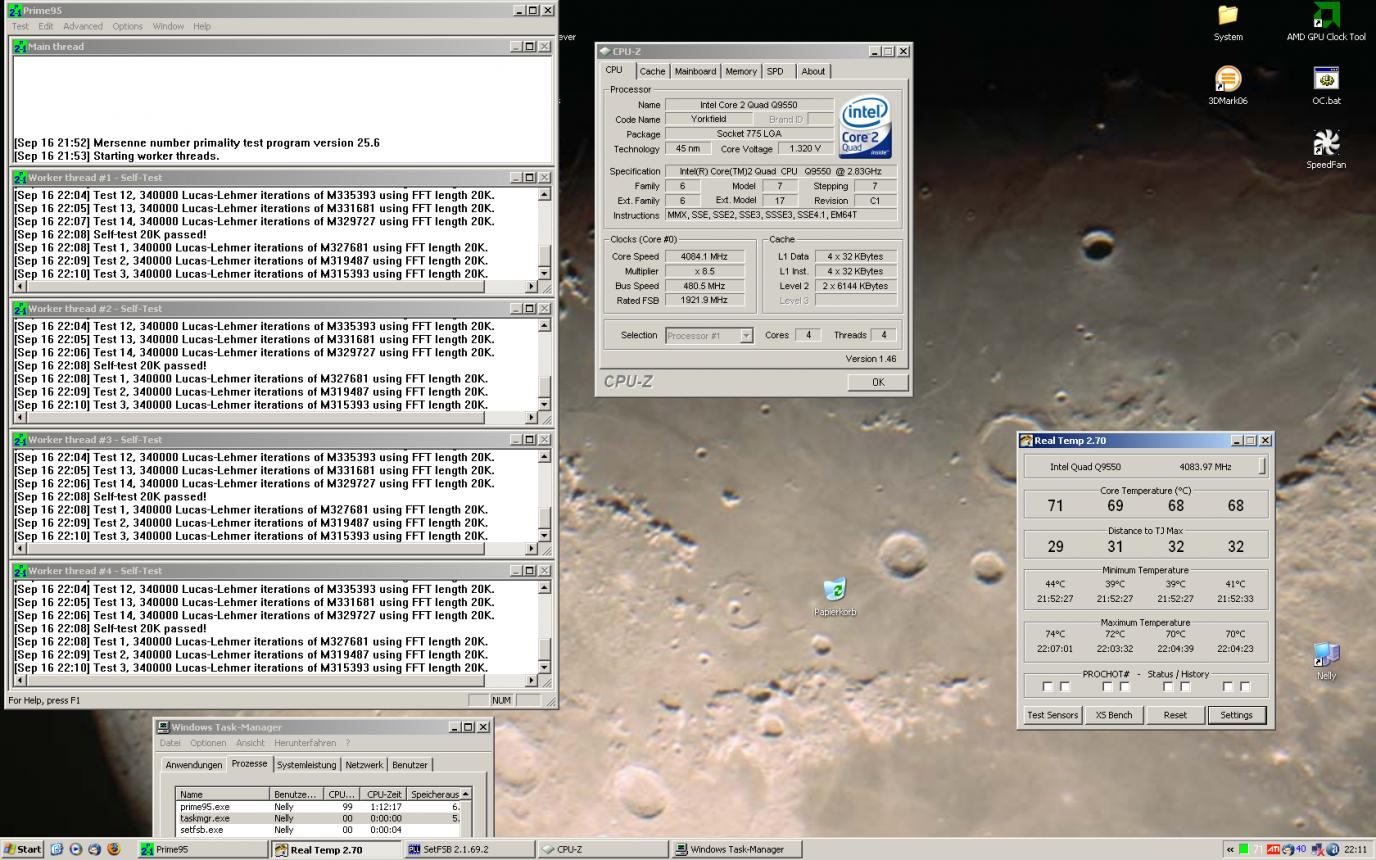The width and height of the screenshot is (1376, 860).
Task: Select the Nelly desktop shortcut
Action: [x=1326, y=662]
